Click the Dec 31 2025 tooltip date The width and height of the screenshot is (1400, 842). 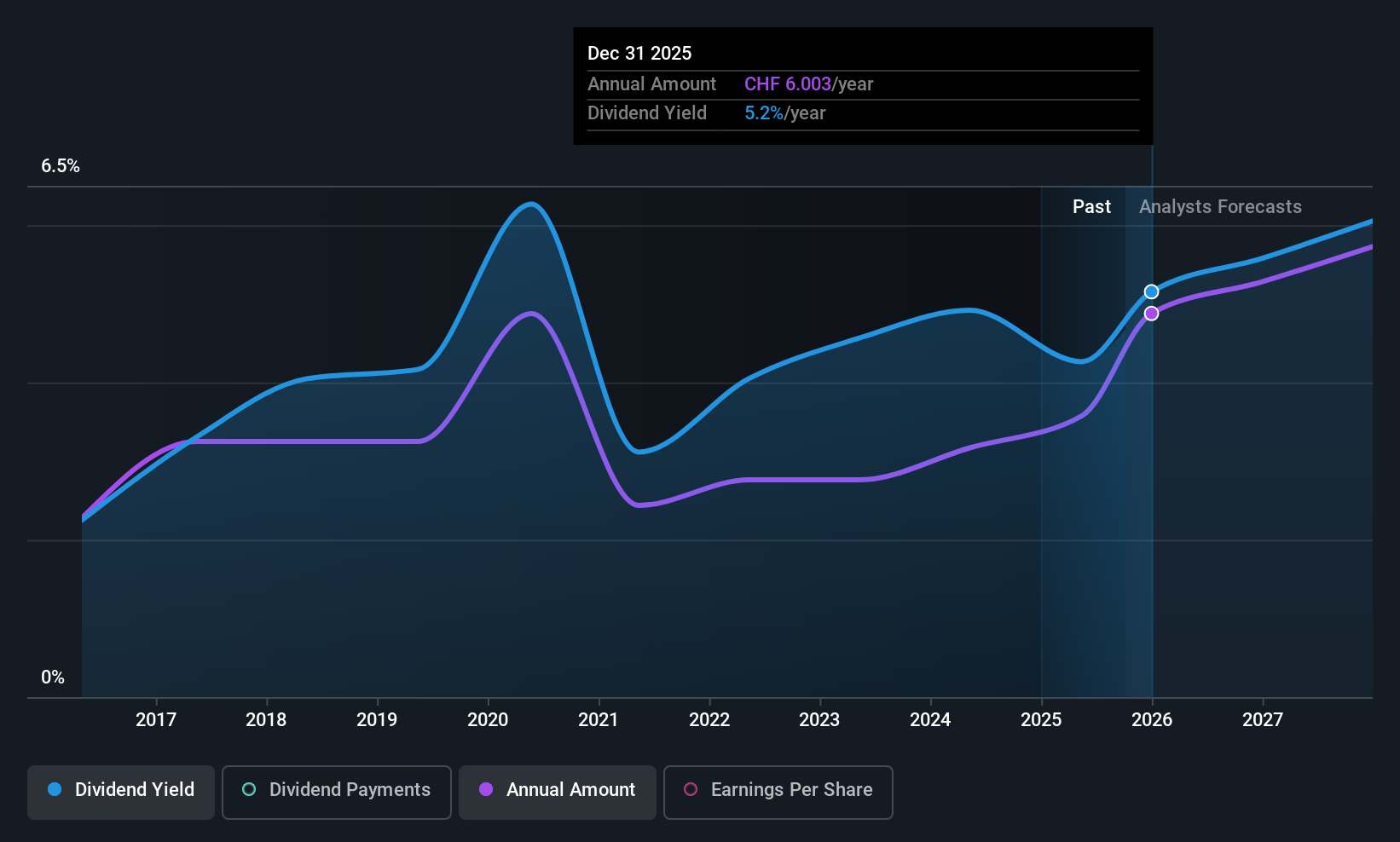pos(639,54)
